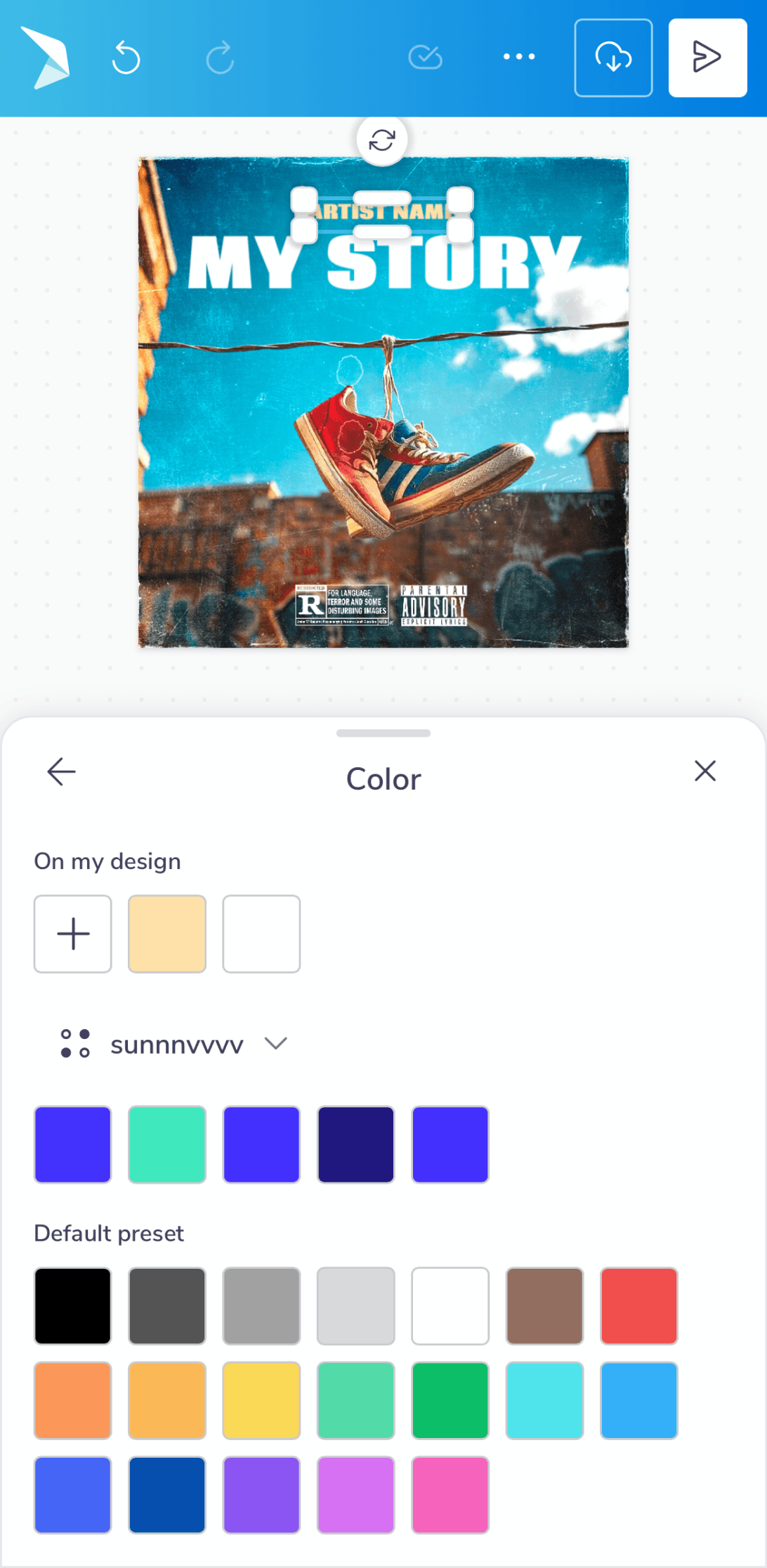The image size is (767, 1568).
Task: Open the three-dot more options menu
Action: [519, 57]
